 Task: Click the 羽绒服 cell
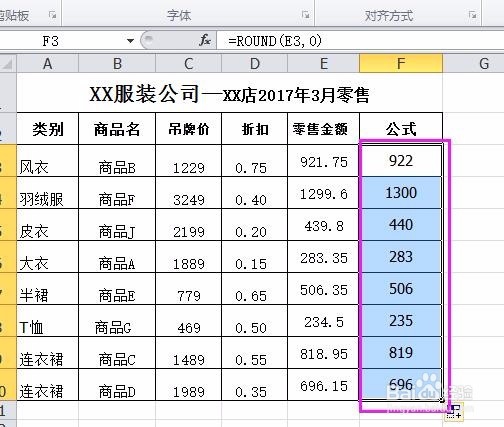point(48,193)
